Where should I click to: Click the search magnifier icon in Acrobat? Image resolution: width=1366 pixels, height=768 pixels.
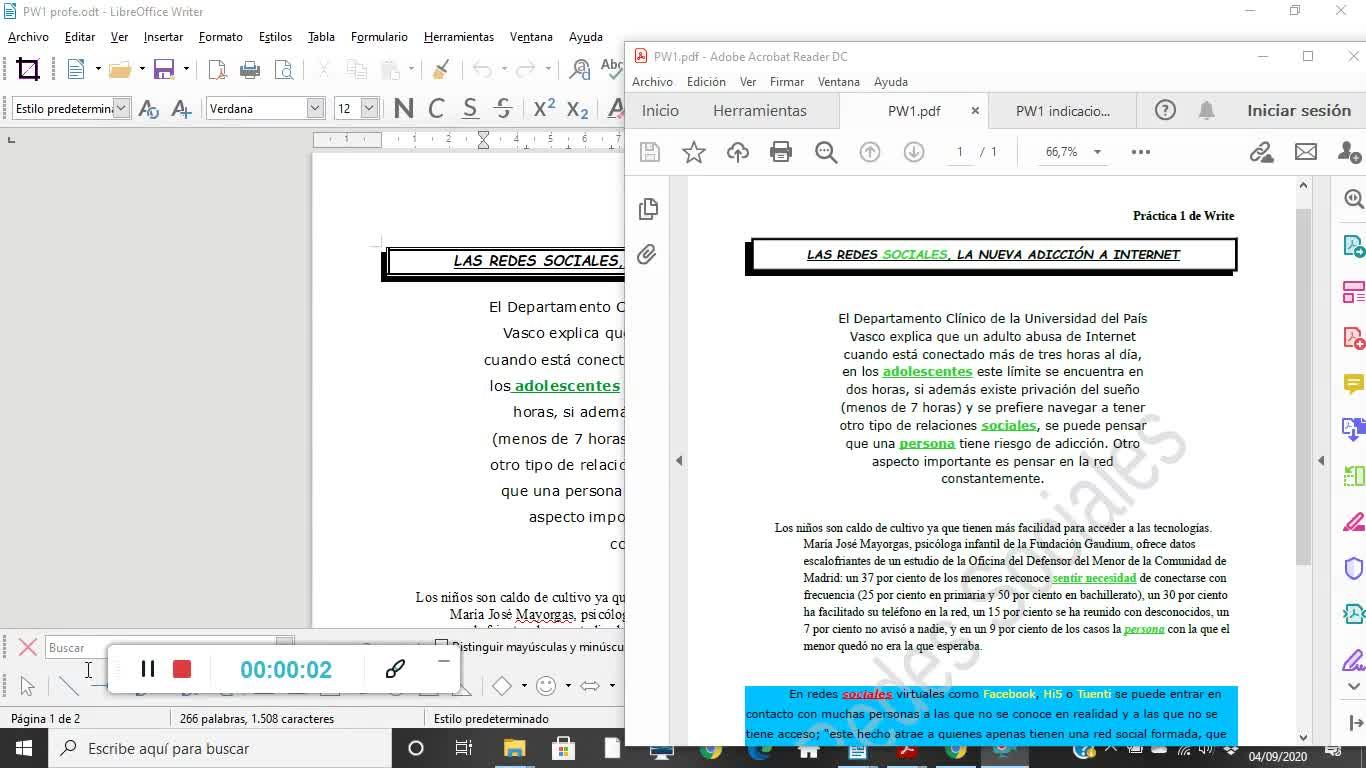[x=826, y=152]
